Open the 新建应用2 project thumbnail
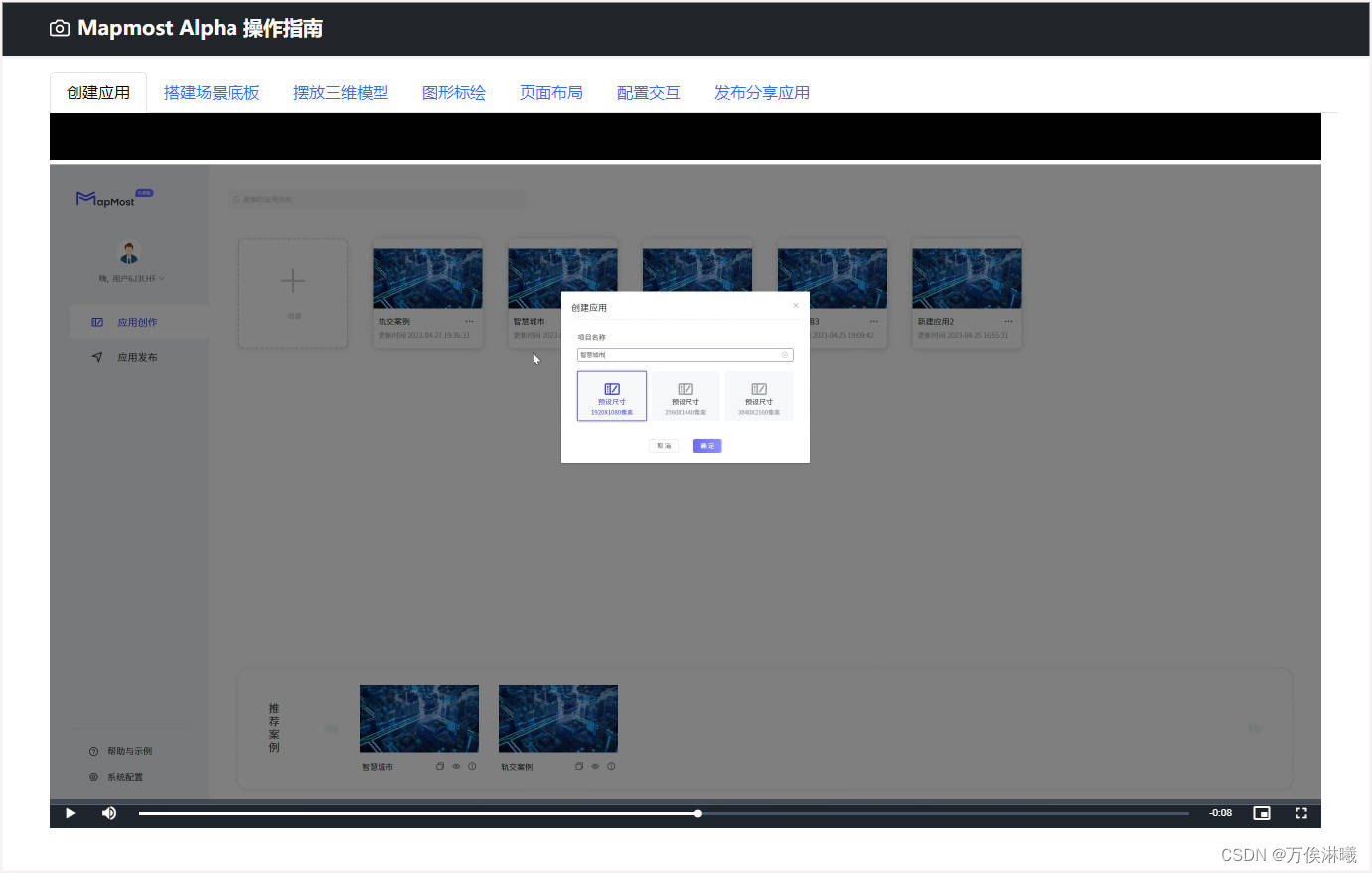Viewport: 1372px width, 873px height. pos(967,279)
